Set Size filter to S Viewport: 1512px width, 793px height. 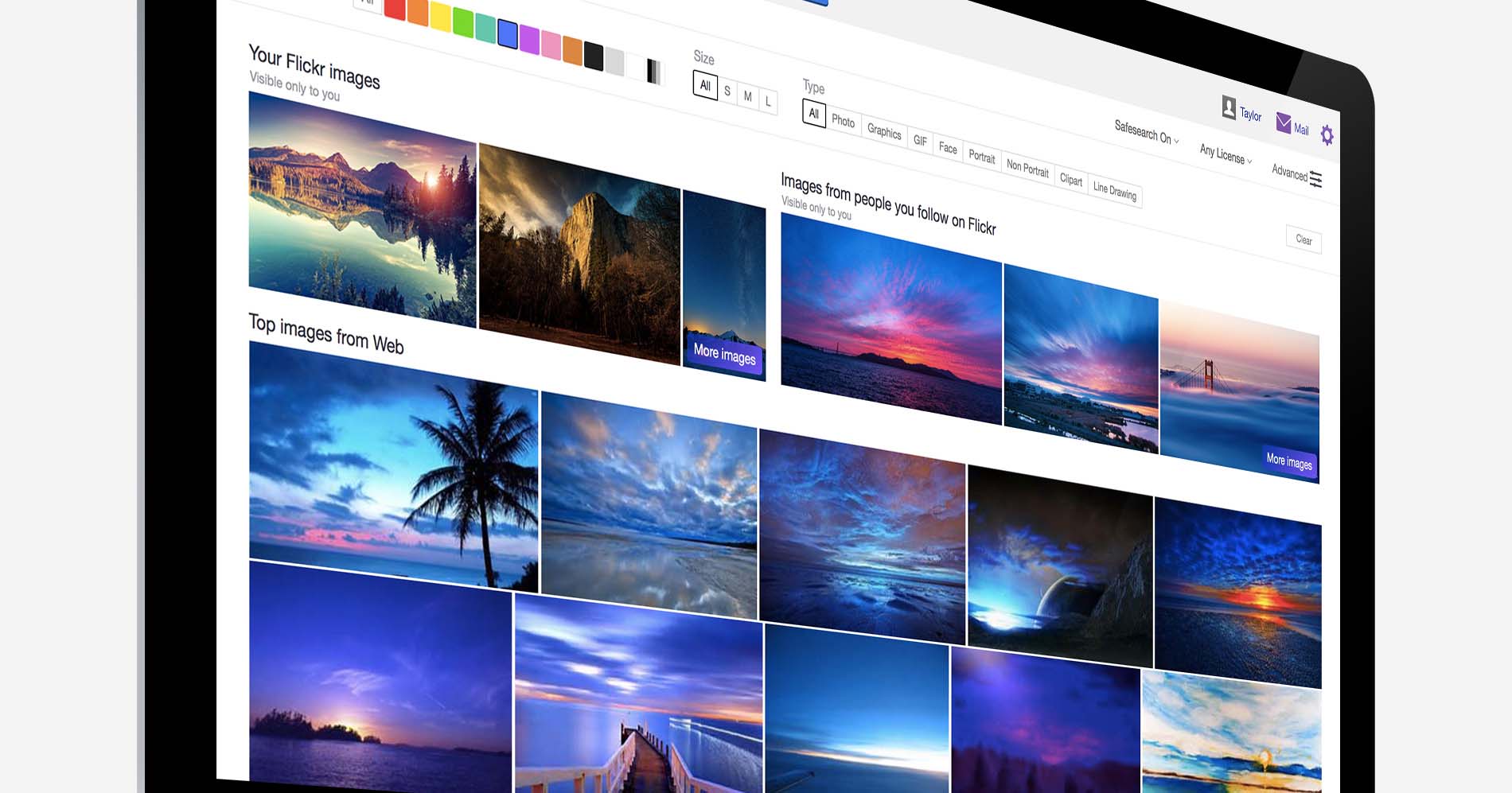coord(727,91)
